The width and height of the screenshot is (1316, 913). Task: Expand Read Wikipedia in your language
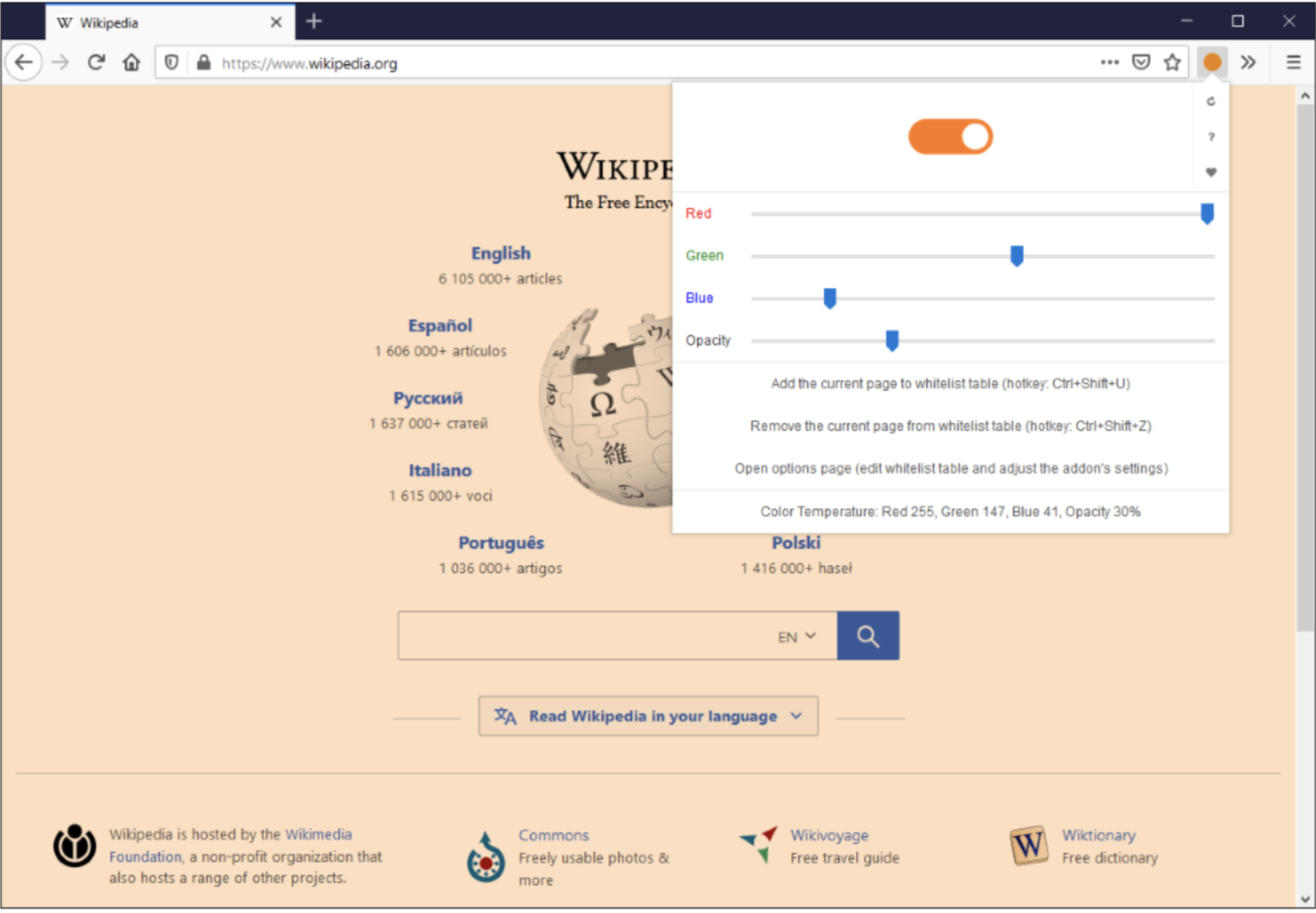point(648,716)
